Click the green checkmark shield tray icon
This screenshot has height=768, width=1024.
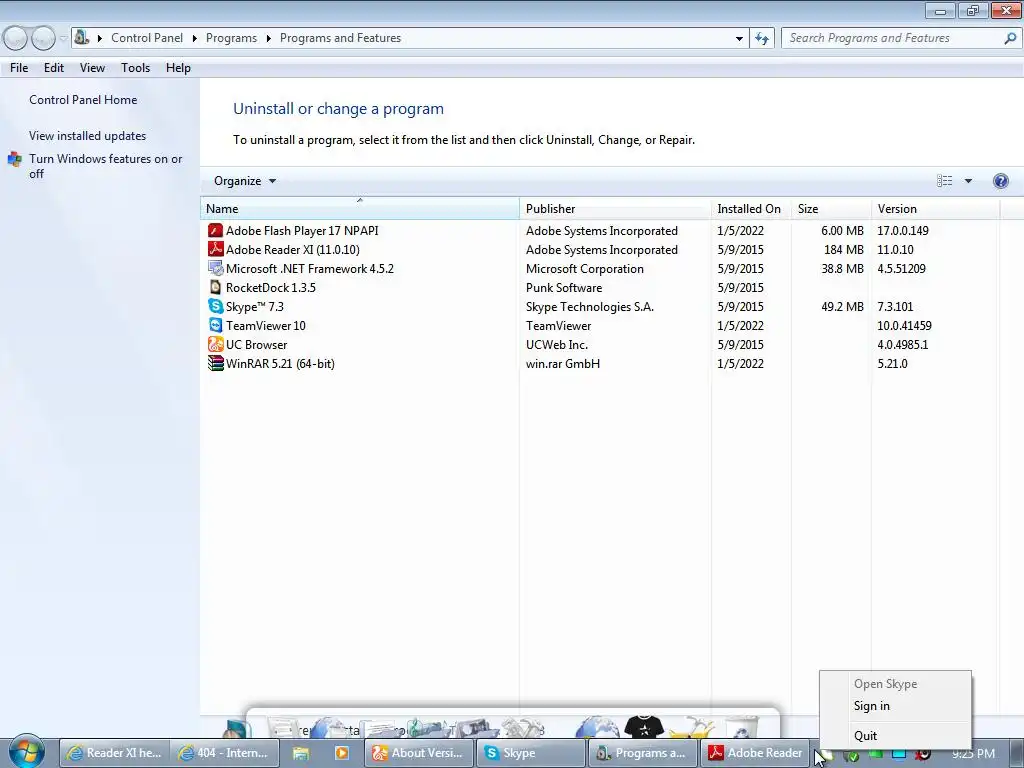(850, 755)
